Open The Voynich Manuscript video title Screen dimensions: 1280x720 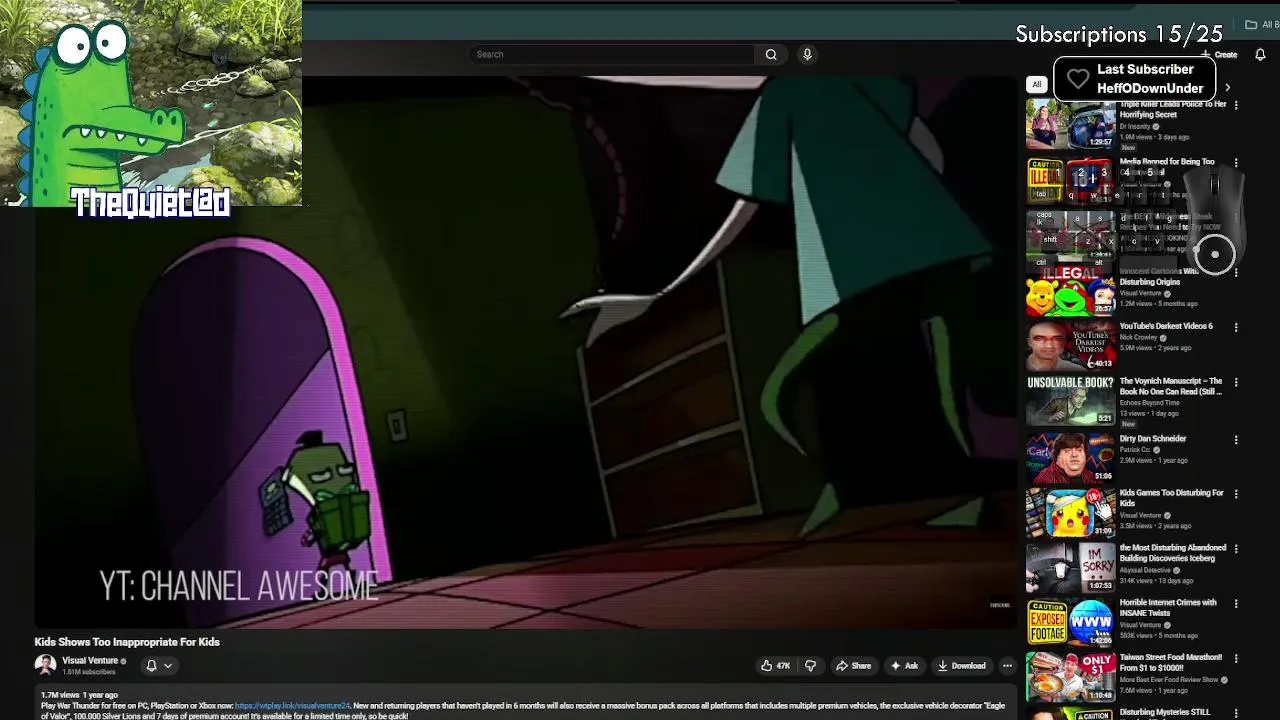click(x=1171, y=386)
